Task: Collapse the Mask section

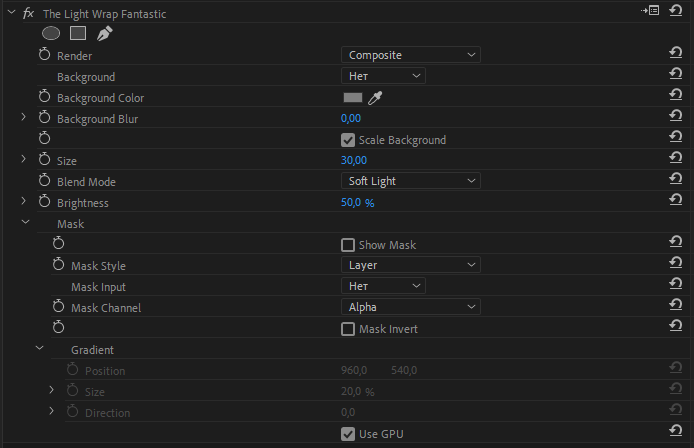Action: point(26,223)
